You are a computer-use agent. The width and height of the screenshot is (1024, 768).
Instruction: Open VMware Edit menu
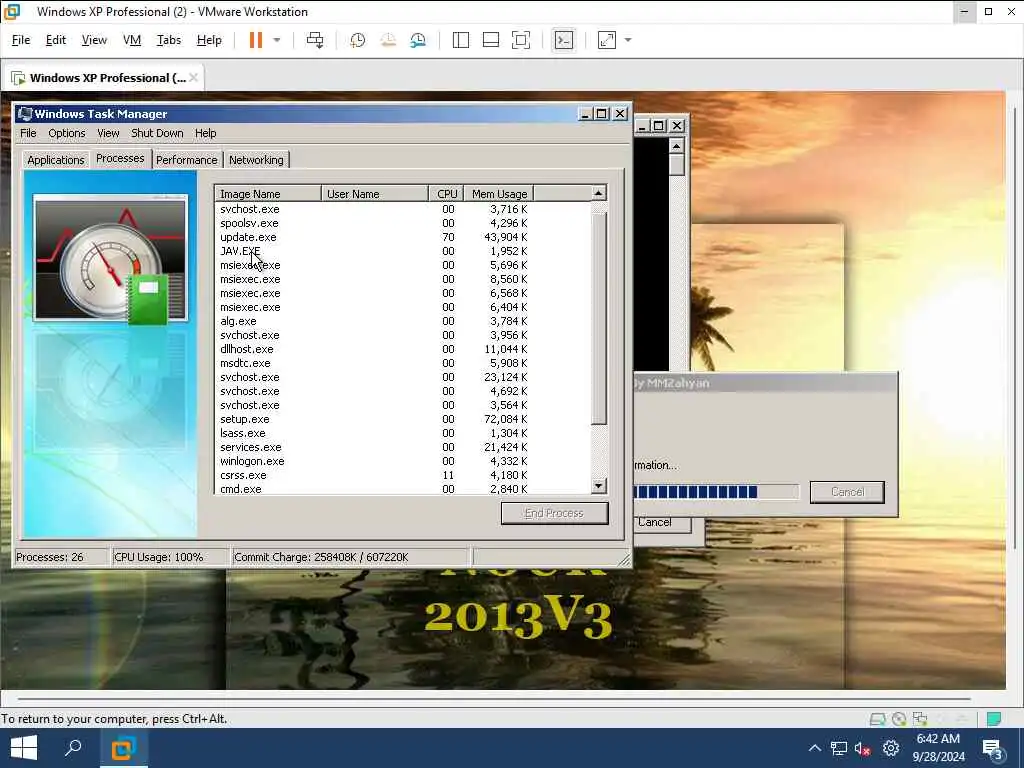tap(56, 40)
